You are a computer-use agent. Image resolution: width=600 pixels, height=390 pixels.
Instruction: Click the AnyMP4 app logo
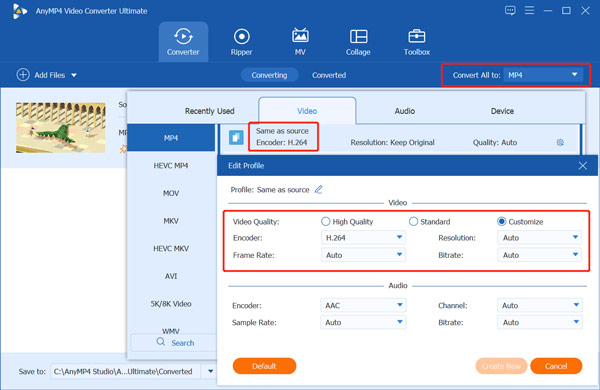point(20,11)
